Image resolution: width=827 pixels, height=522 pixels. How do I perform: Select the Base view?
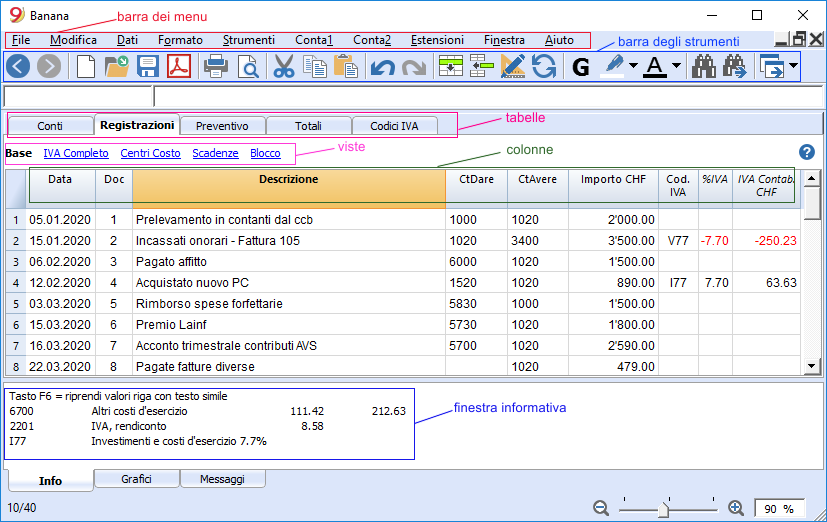(x=18, y=153)
